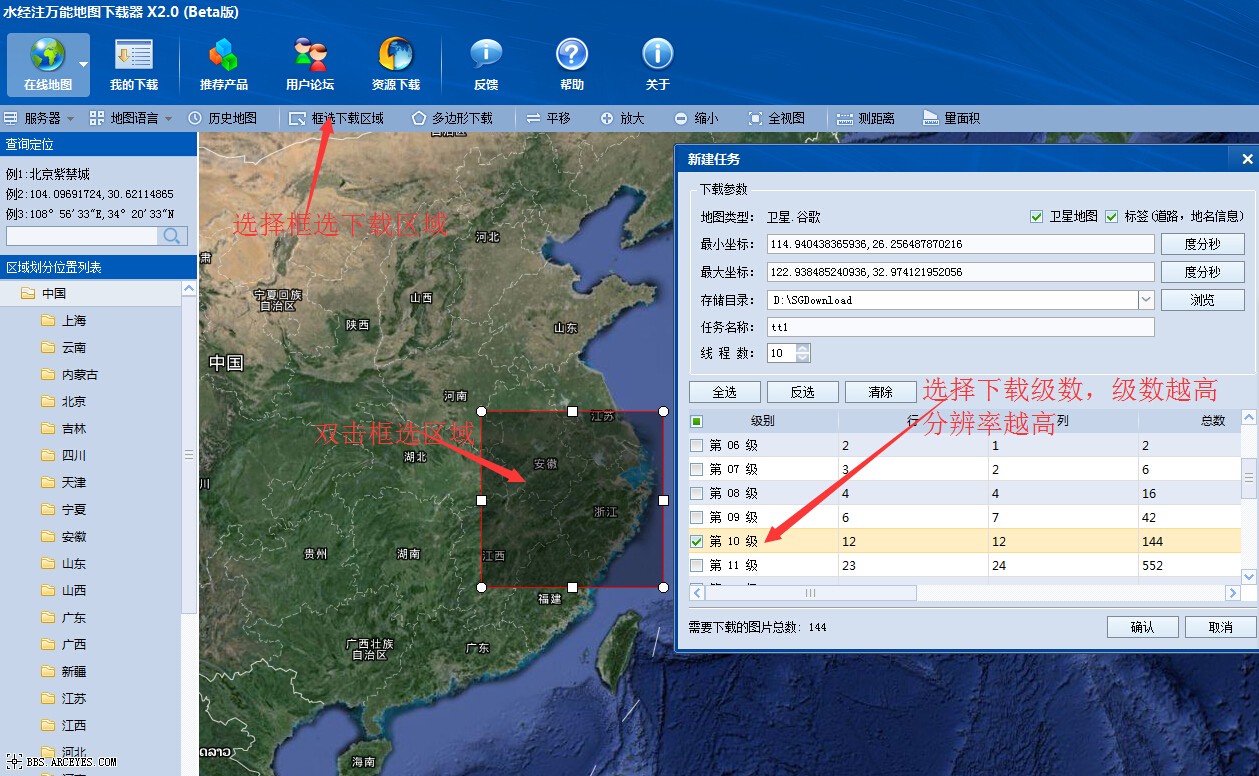The image size is (1259, 776).
Task: Visit the 用户论坛 user forum
Action: click(x=310, y=64)
